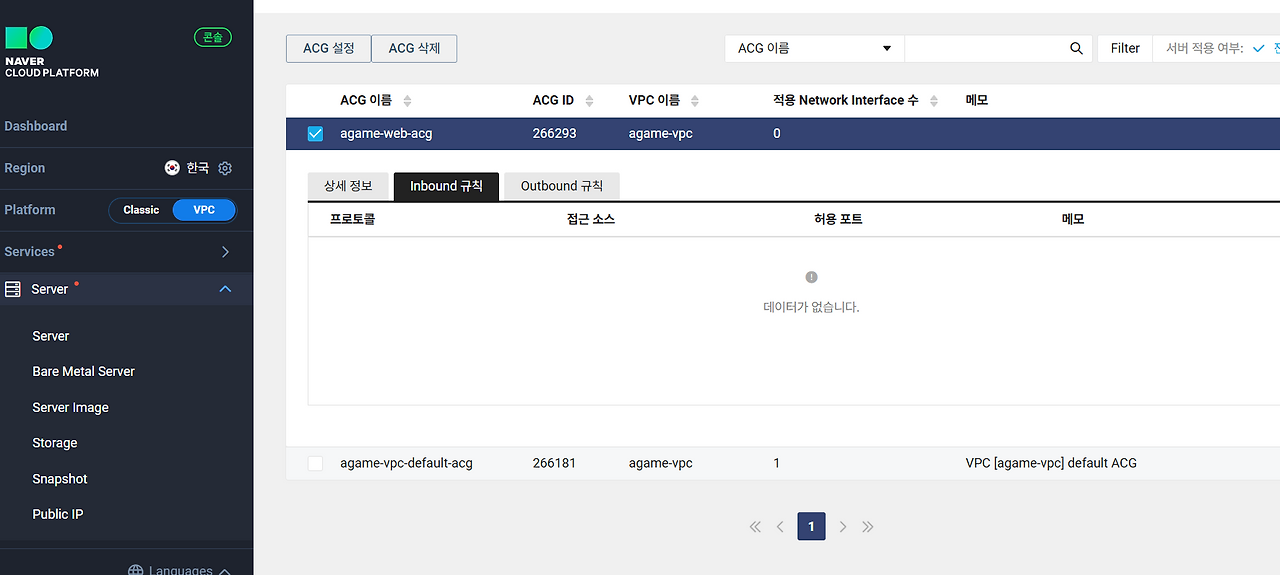Click the ACG 설정 button

(329, 48)
